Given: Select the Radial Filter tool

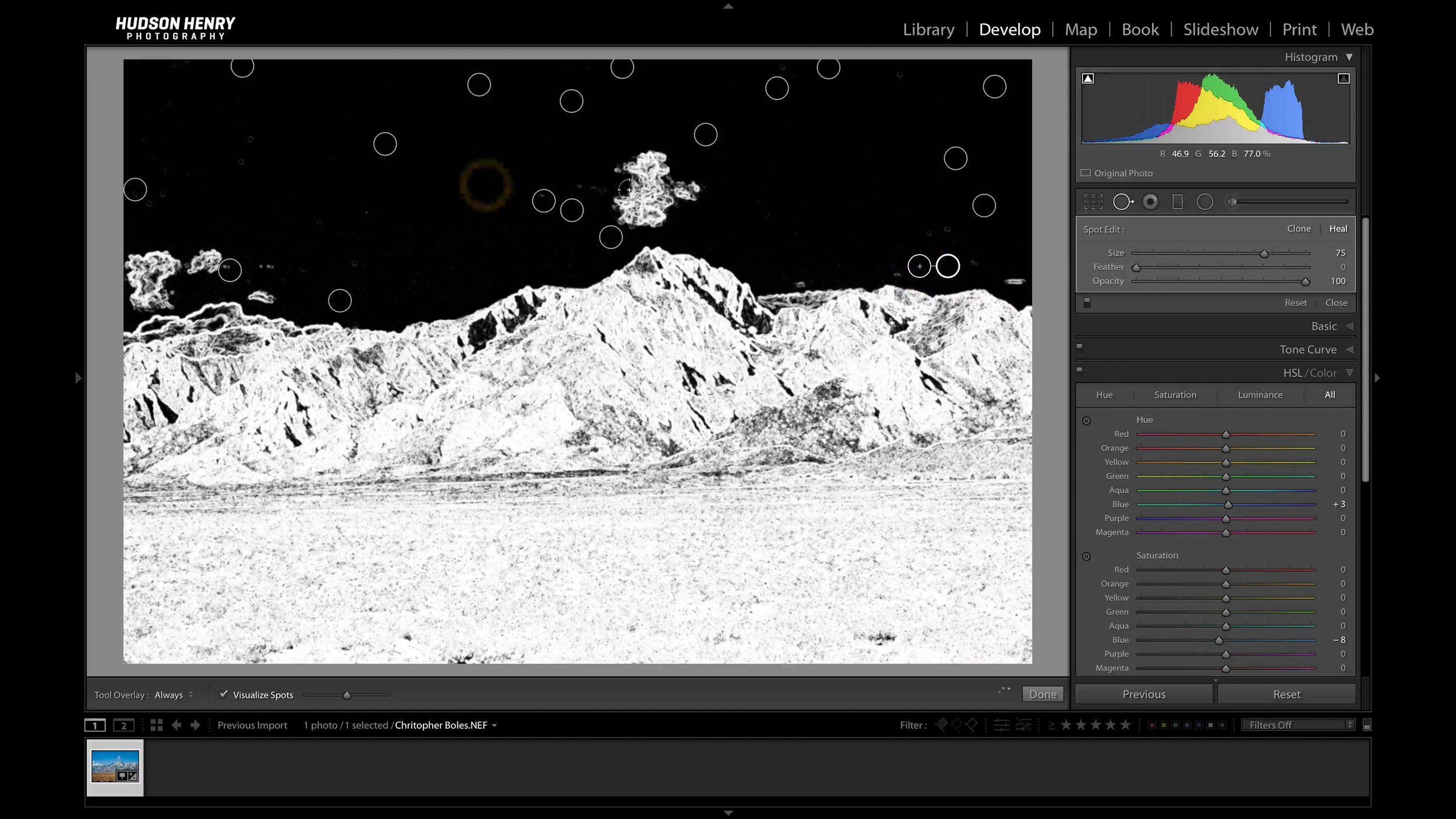Looking at the screenshot, I should 1204,202.
